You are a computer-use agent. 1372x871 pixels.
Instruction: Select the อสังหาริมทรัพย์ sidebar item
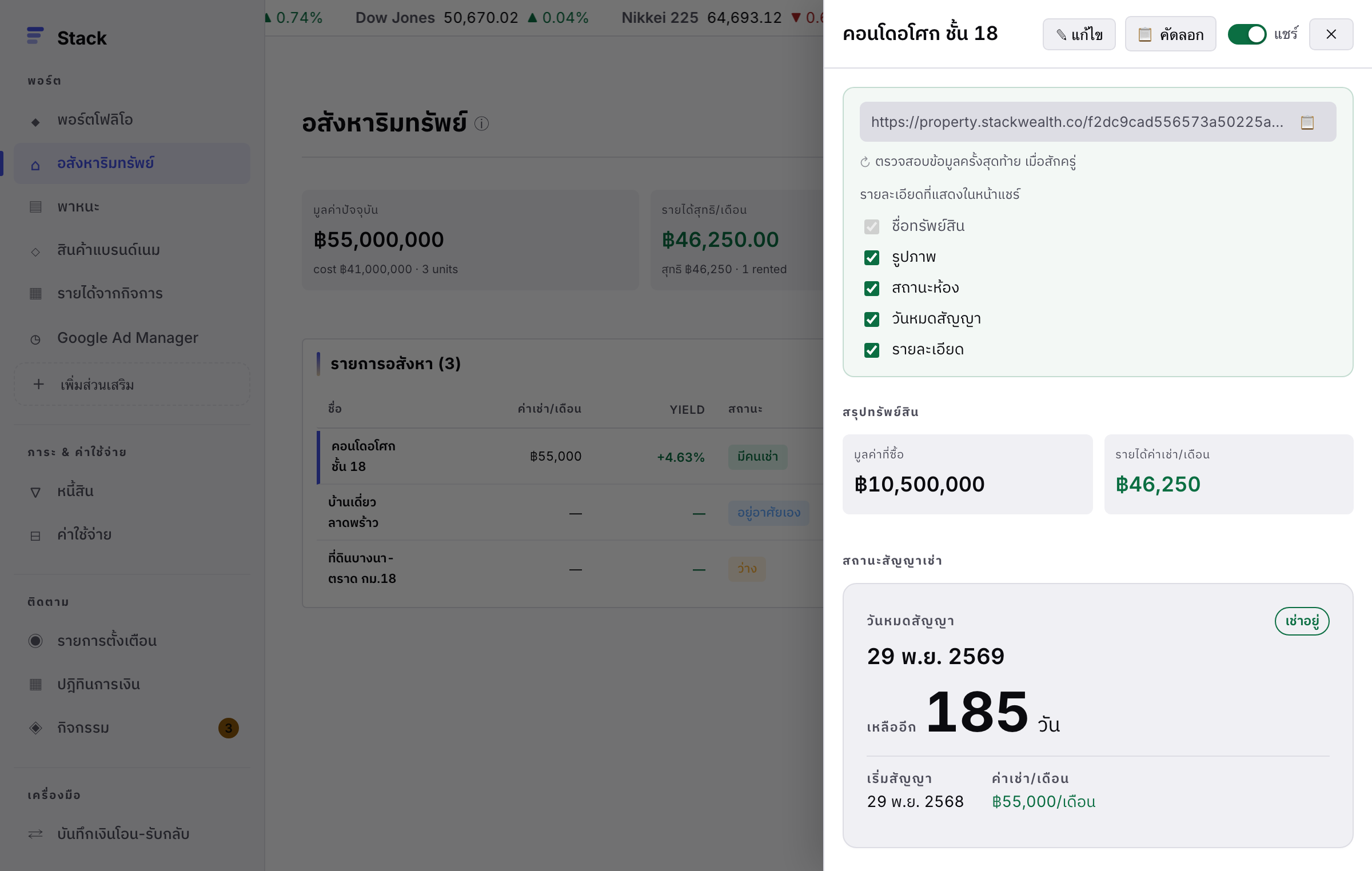(132, 163)
